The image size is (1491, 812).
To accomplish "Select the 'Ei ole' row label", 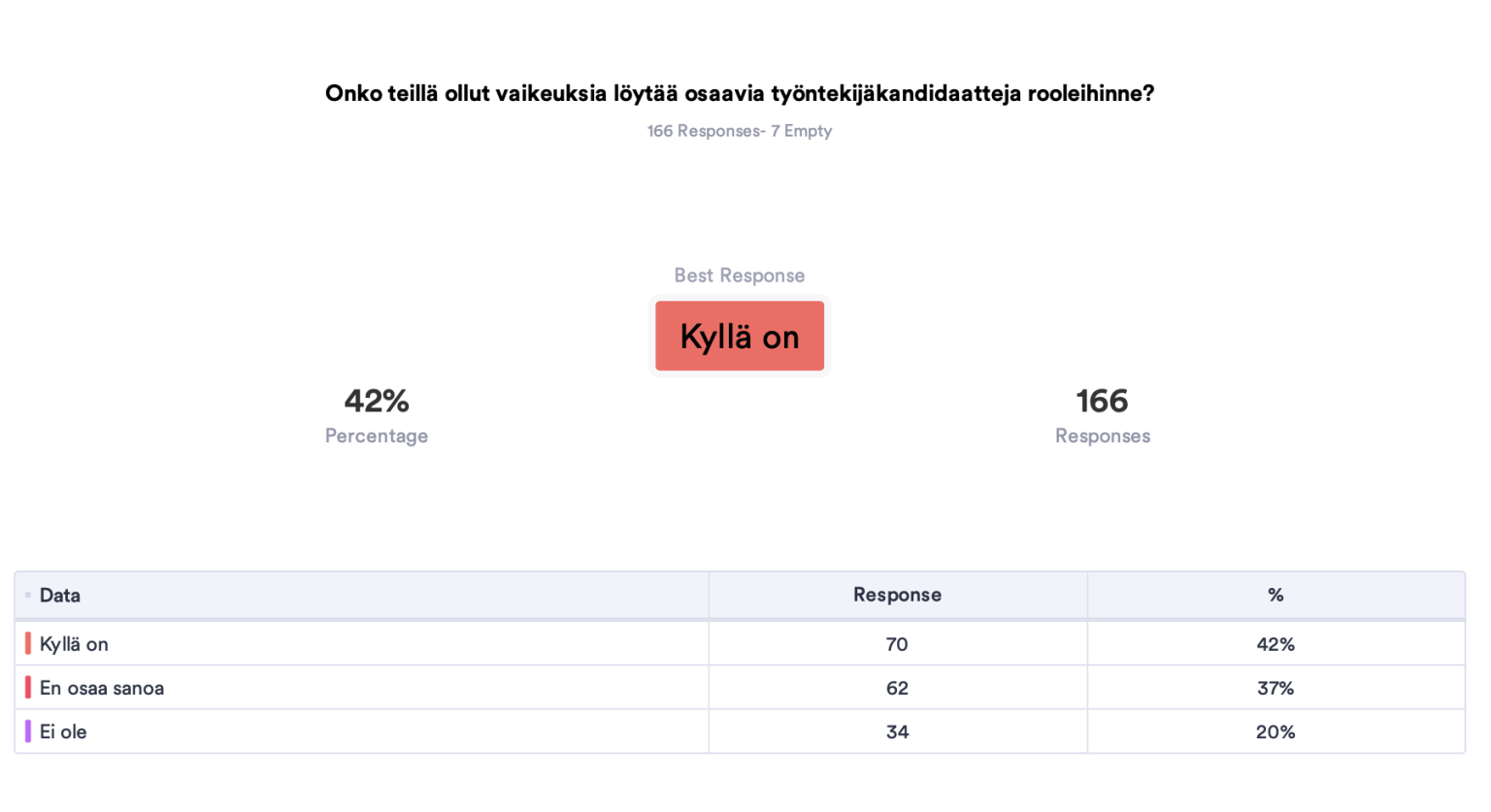I will pos(63,732).
